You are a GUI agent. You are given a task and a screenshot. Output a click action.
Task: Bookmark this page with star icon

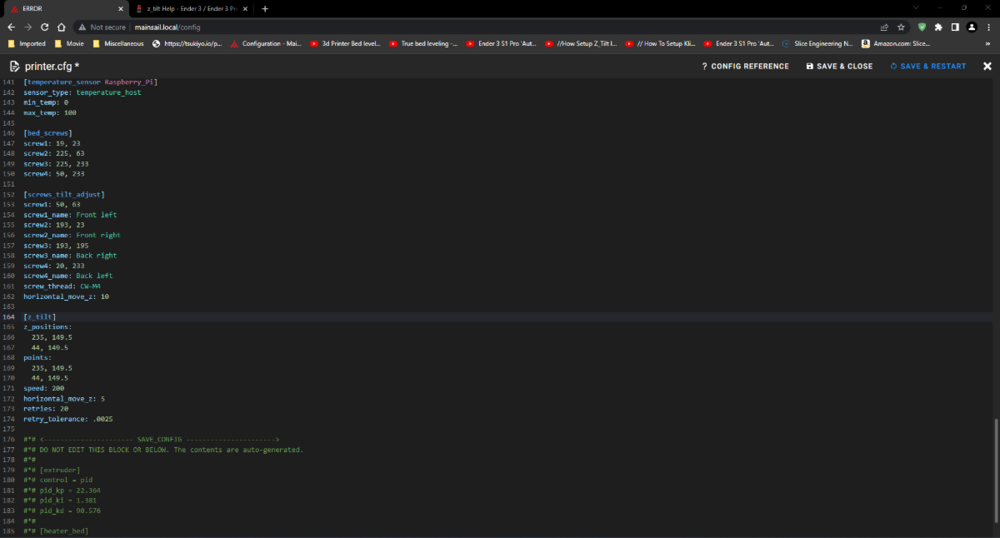(x=901, y=27)
